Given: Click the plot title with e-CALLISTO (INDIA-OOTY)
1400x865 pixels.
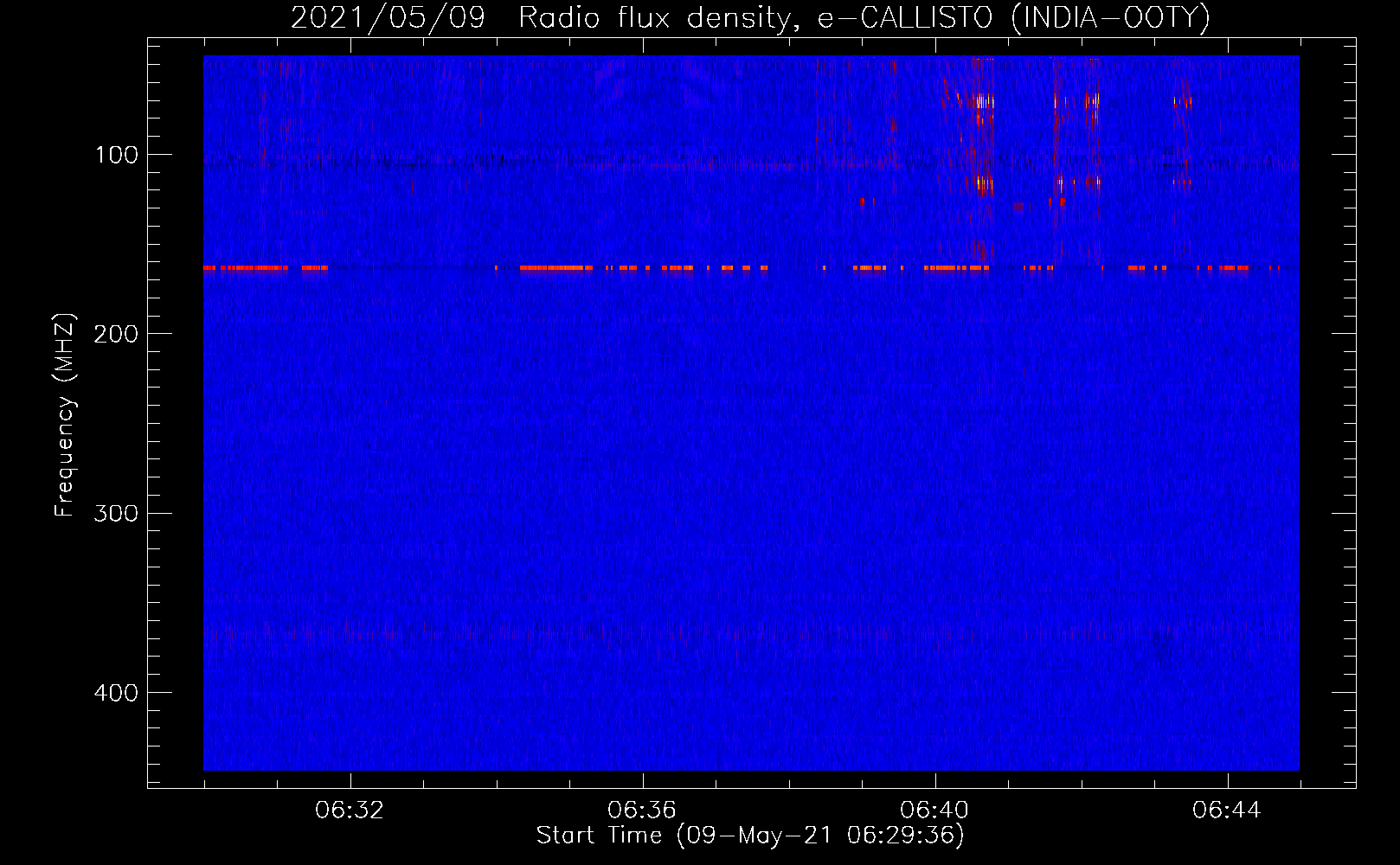Looking at the screenshot, I should (x=750, y=17).
